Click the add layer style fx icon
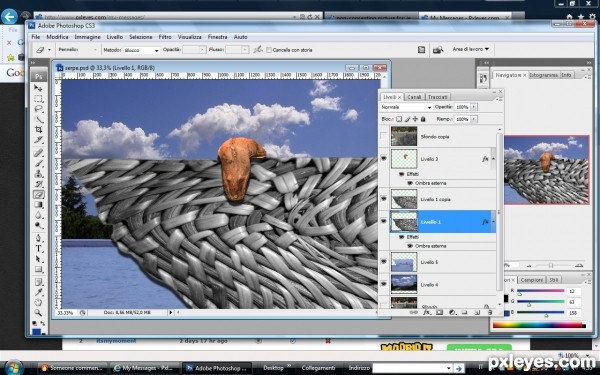600x375 pixels. [x=426, y=312]
